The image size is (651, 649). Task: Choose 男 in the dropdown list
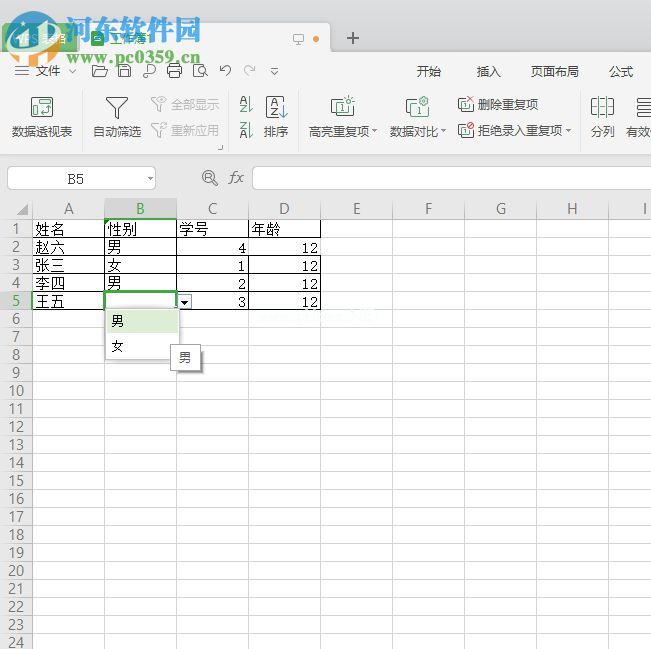[x=142, y=321]
